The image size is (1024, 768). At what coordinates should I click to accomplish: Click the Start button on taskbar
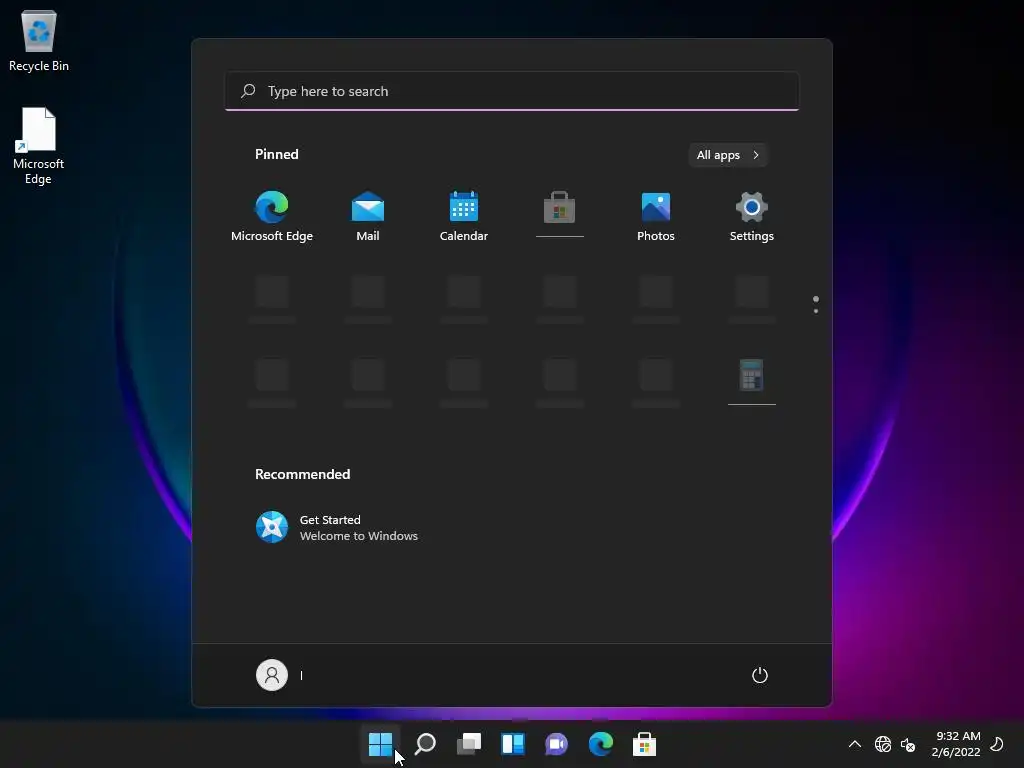380,744
